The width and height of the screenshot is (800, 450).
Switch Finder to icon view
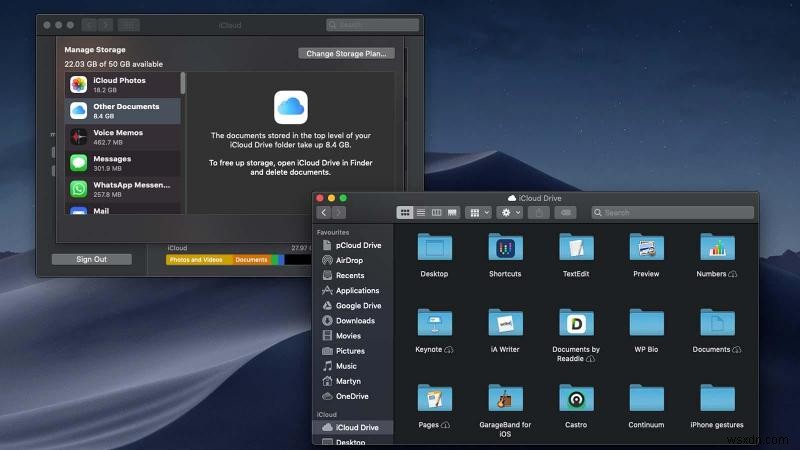[405, 213]
